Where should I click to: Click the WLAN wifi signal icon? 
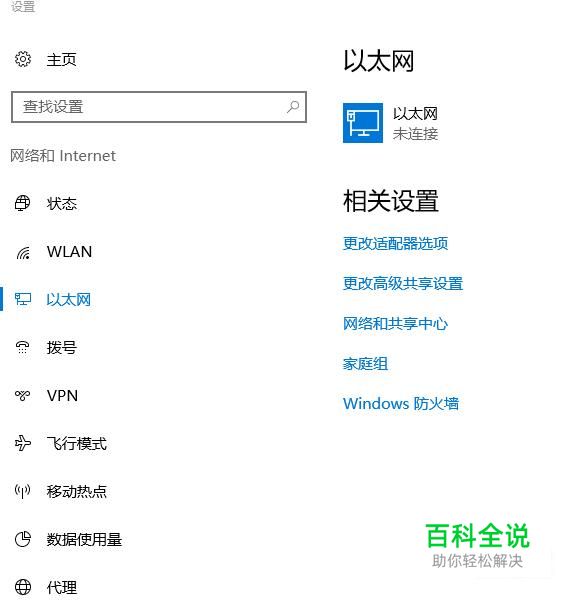point(23,252)
